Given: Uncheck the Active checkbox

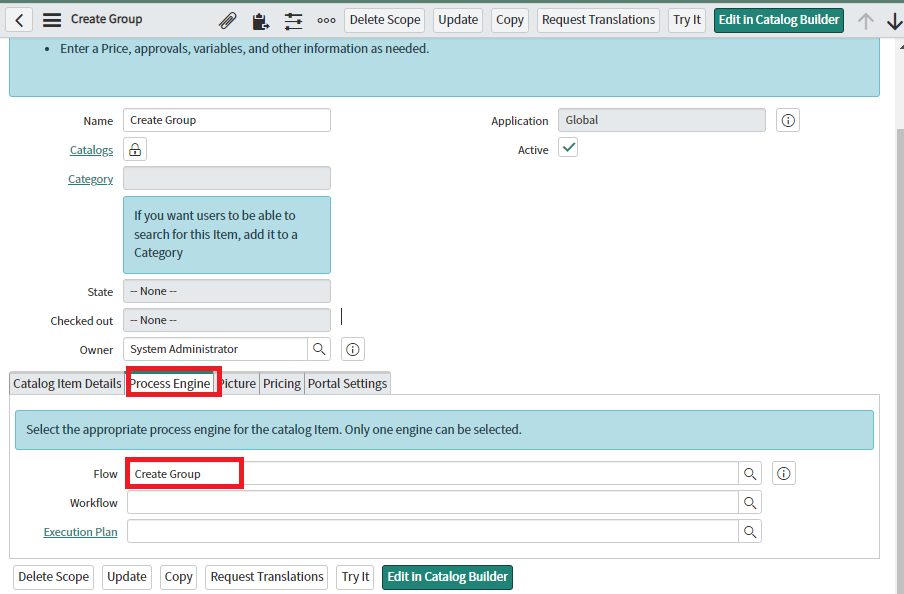Looking at the screenshot, I should click(x=568, y=148).
